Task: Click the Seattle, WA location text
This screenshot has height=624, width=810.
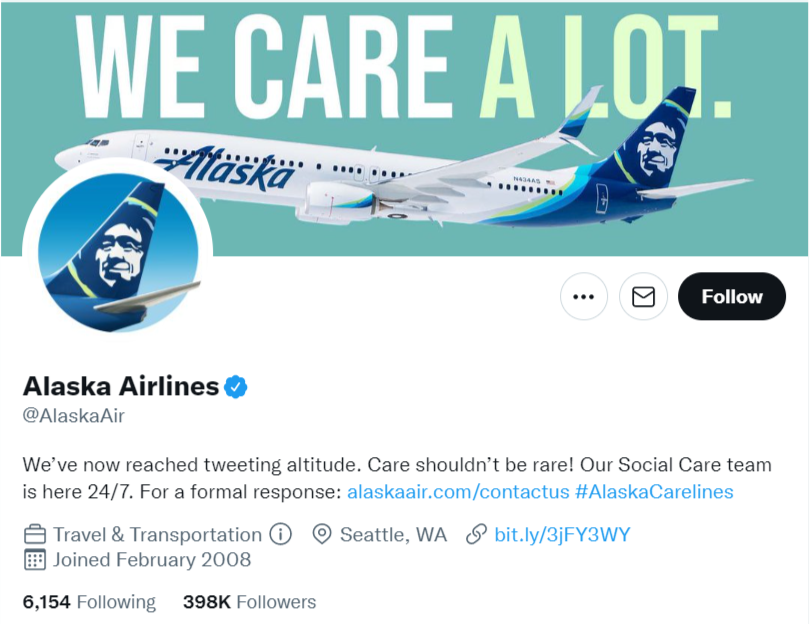Action: pos(393,534)
